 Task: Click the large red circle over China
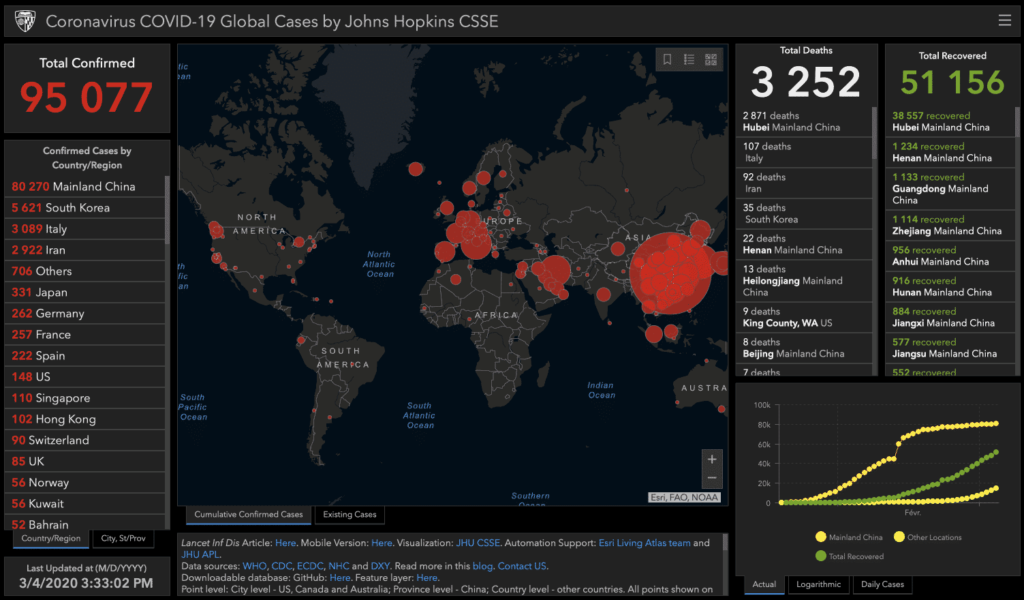coord(671,274)
